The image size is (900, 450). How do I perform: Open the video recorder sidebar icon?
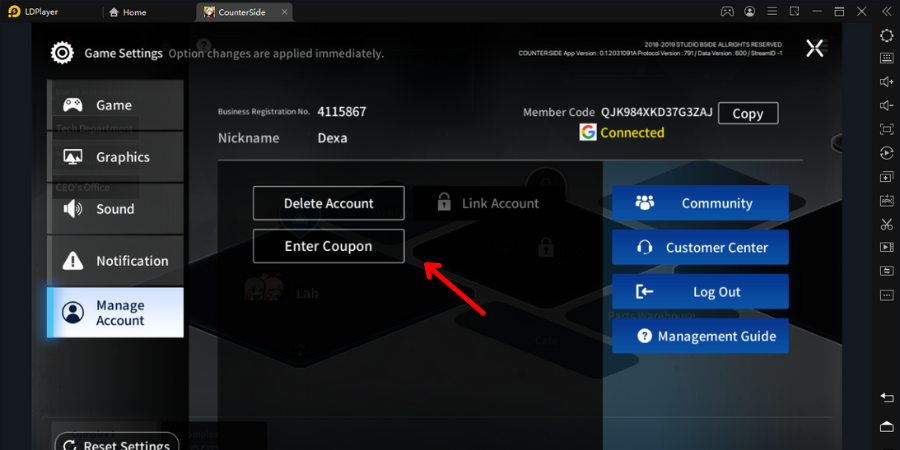886,247
